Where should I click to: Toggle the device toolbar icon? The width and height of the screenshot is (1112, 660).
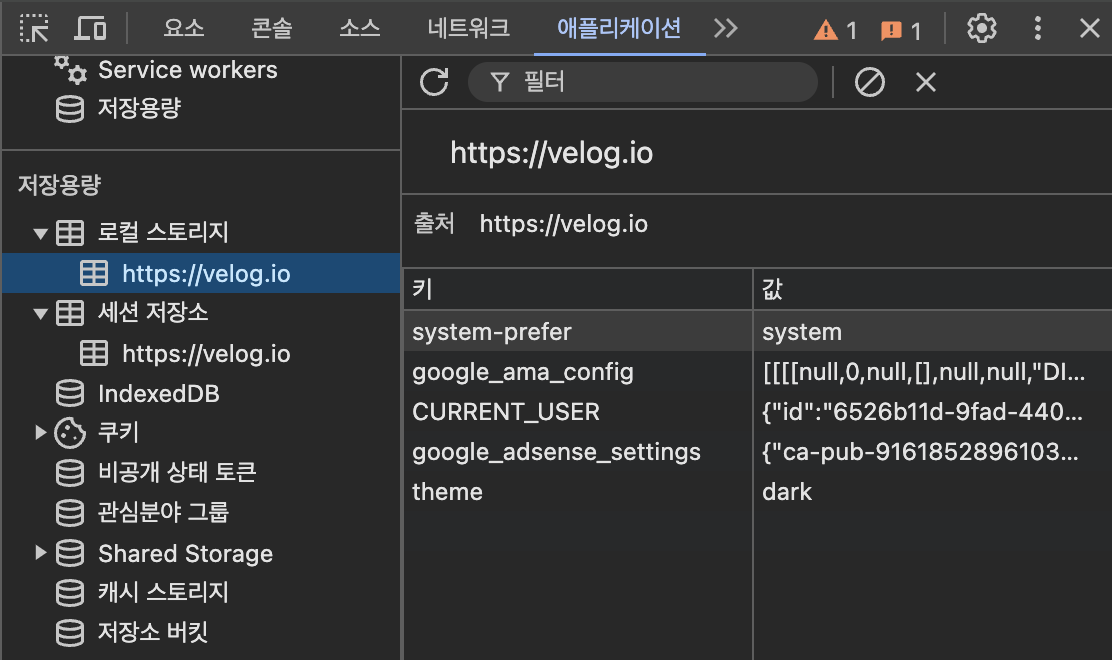[x=90, y=28]
